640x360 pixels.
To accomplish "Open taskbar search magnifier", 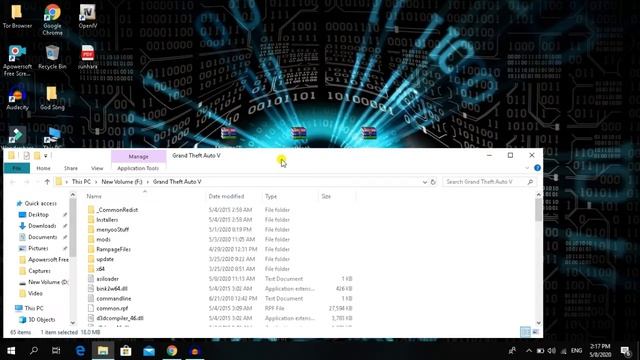I will (x=34, y=351).
